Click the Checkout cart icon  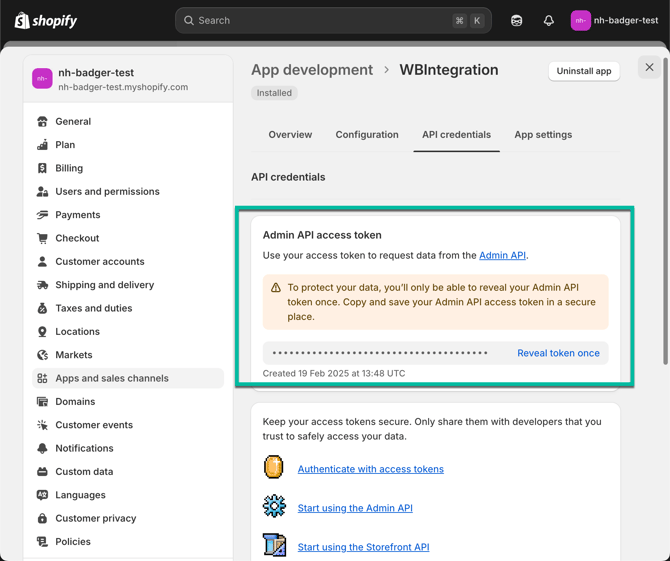point(42,238)
